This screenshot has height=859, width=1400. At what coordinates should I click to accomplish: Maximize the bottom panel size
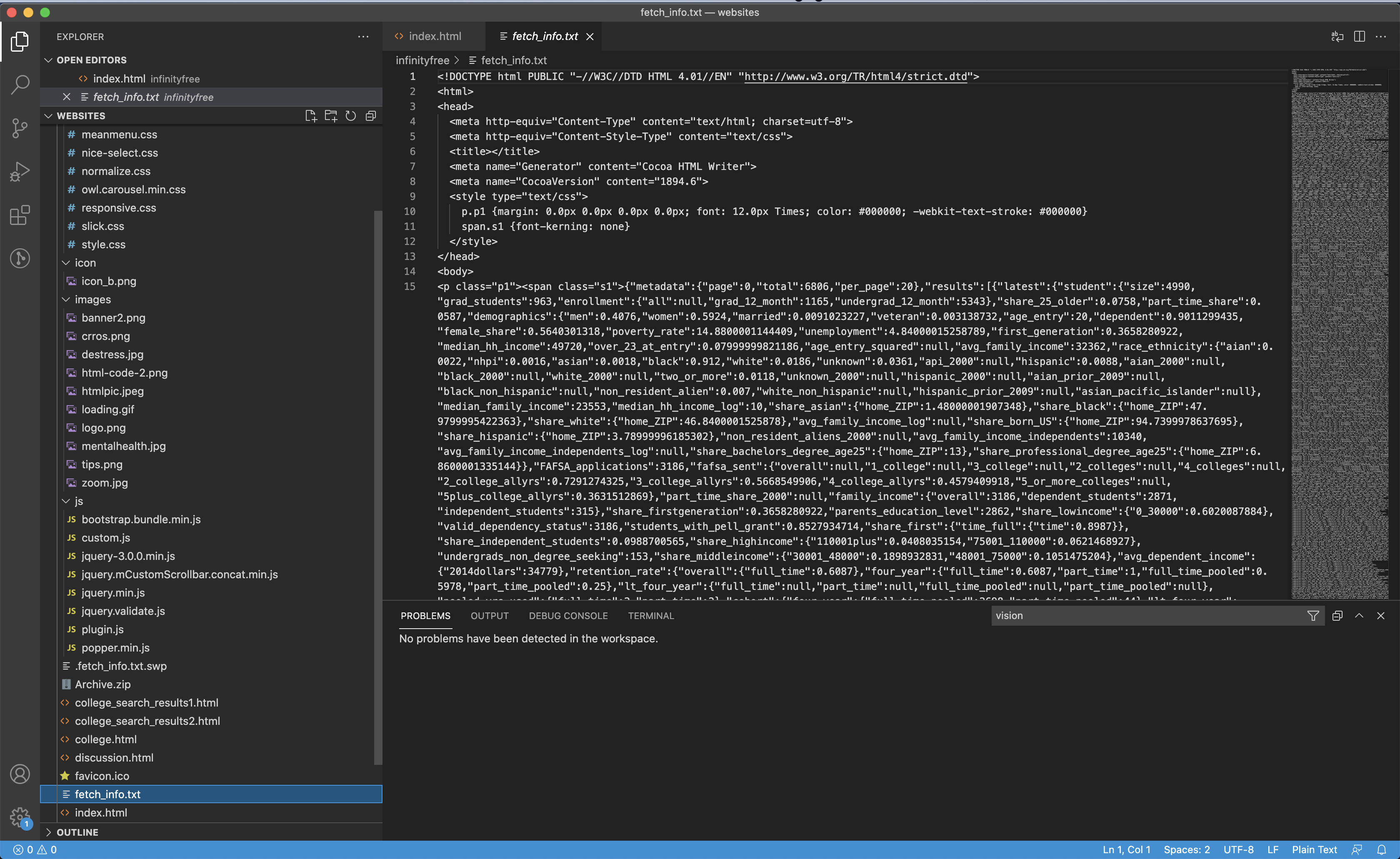pyautogui.click(x=1359, y=616)
